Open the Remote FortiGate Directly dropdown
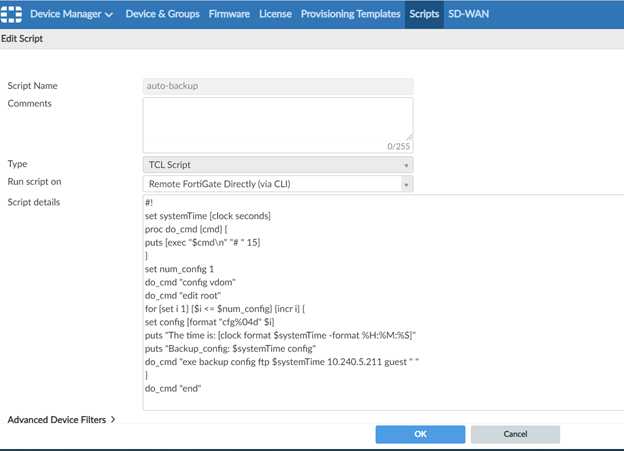The image size is (624, 451). tap(278, 184)
